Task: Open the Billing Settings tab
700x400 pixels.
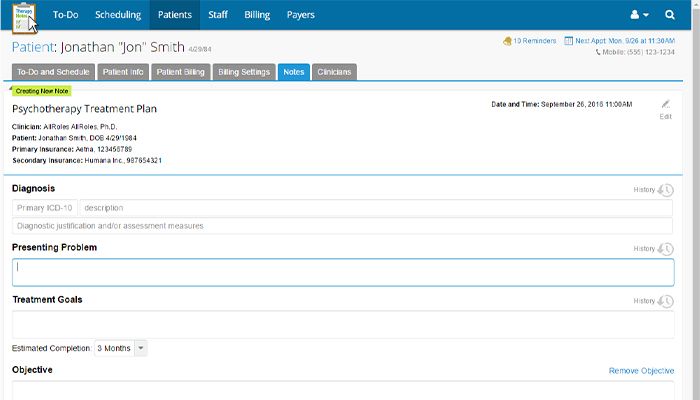Action: [x=243, y=72]
